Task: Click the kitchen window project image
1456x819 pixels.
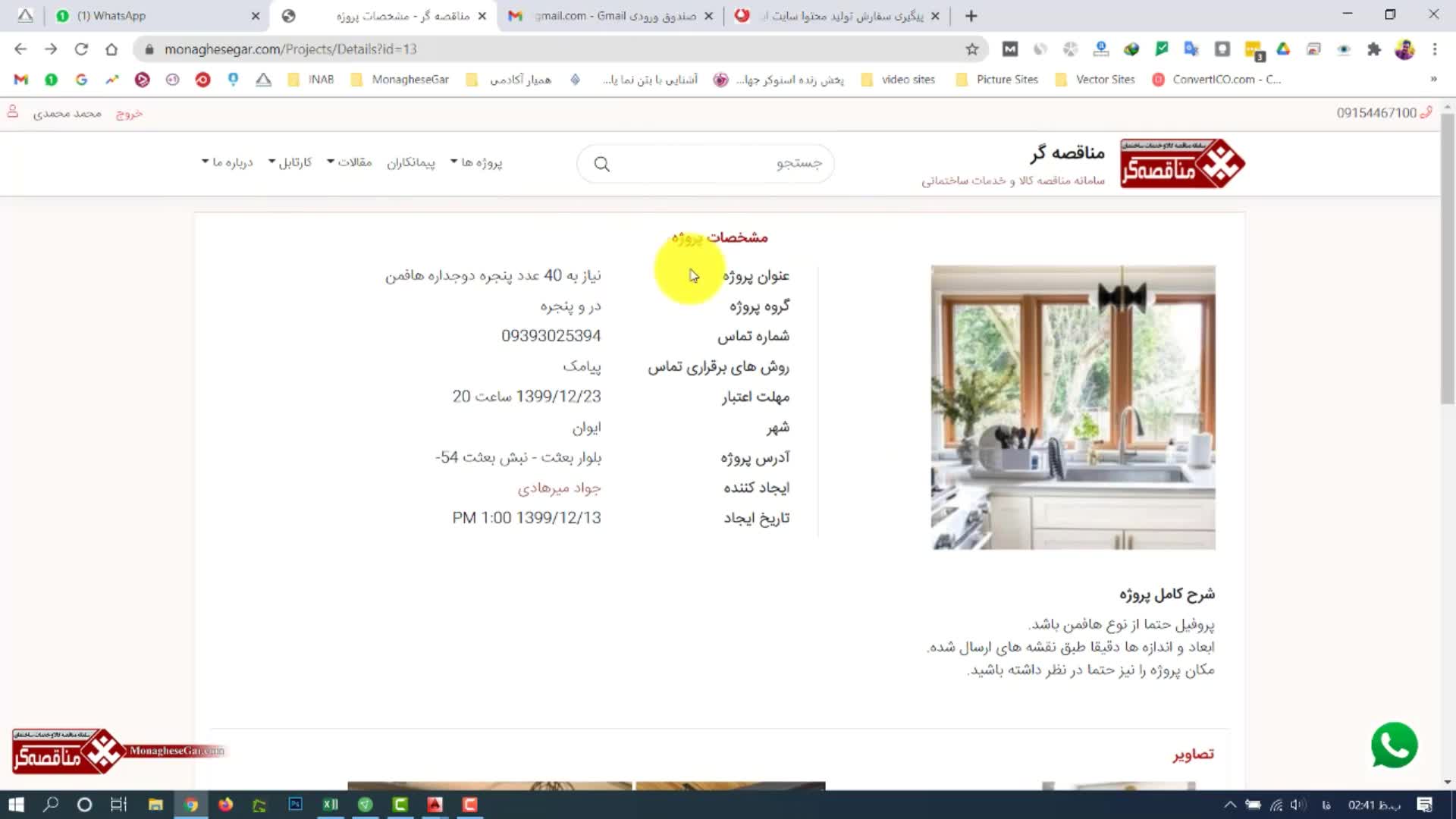Action: pos(1073,407)
